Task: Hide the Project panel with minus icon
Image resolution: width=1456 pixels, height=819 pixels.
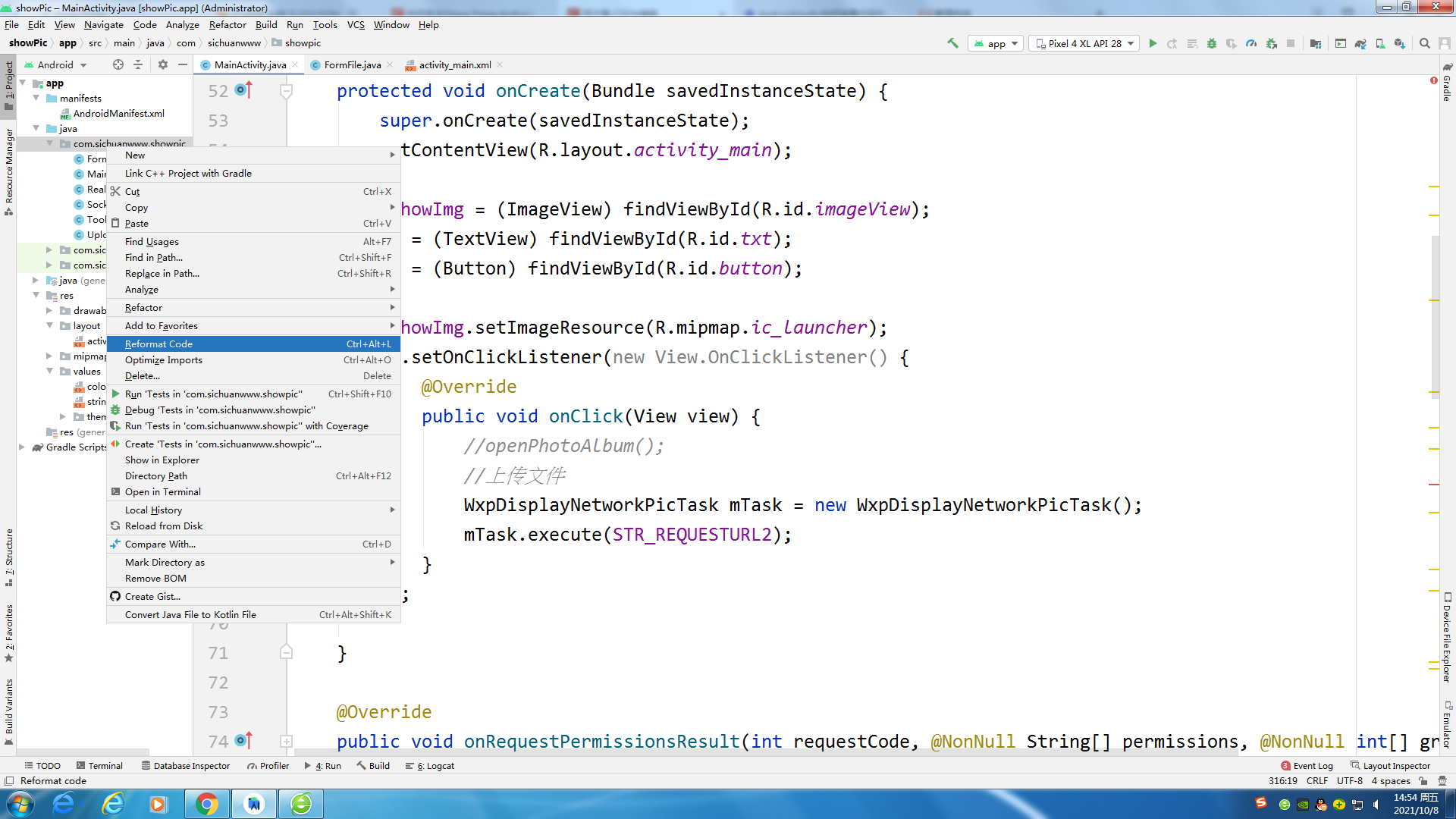Action: (x=183, y=64)
